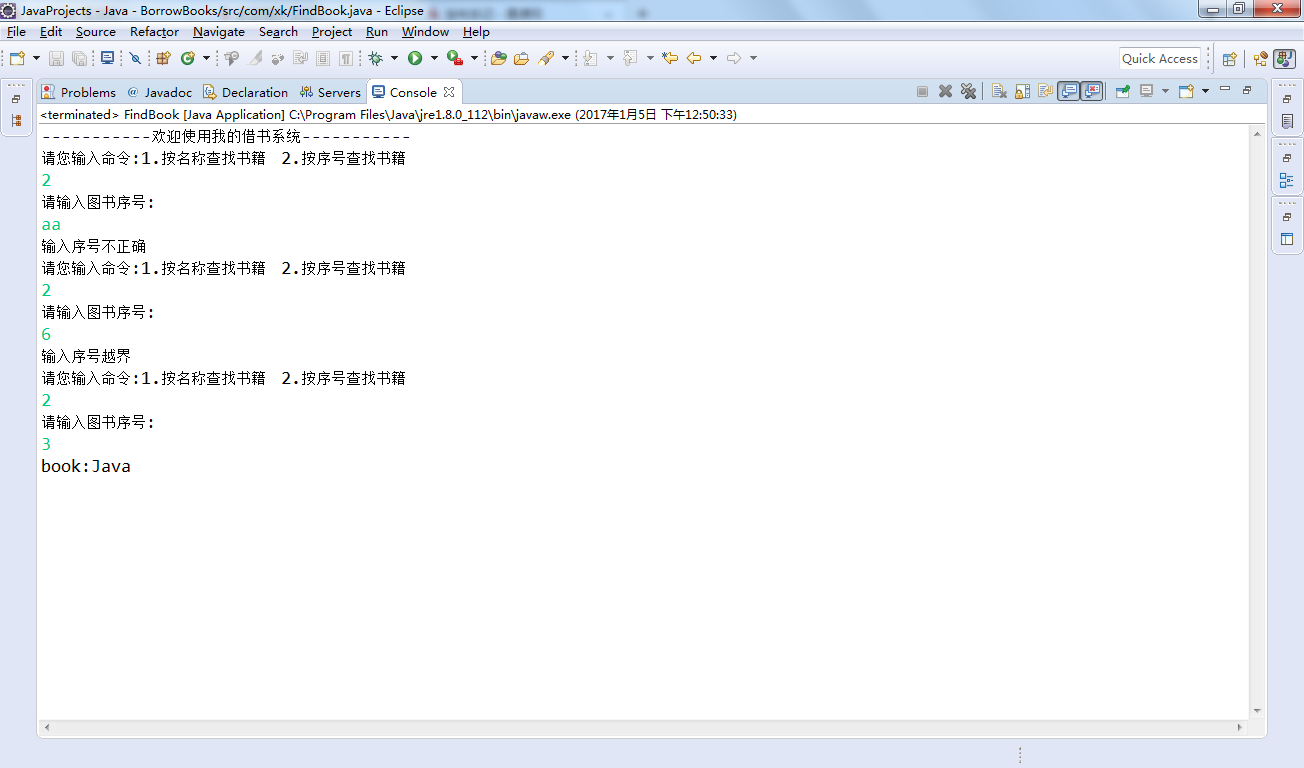Switch to the Problems tab
1304x768 pixels.
pyautogui.click(x=79, y=92)
